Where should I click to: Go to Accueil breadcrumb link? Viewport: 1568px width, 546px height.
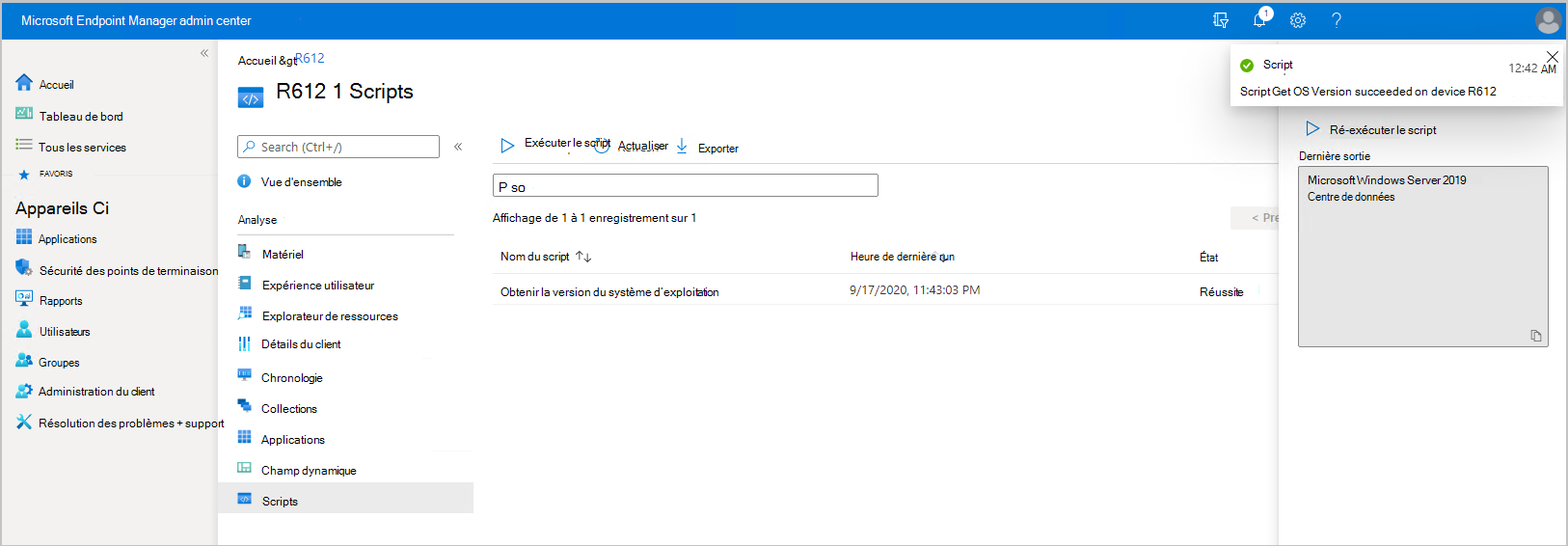coord(257,61)
